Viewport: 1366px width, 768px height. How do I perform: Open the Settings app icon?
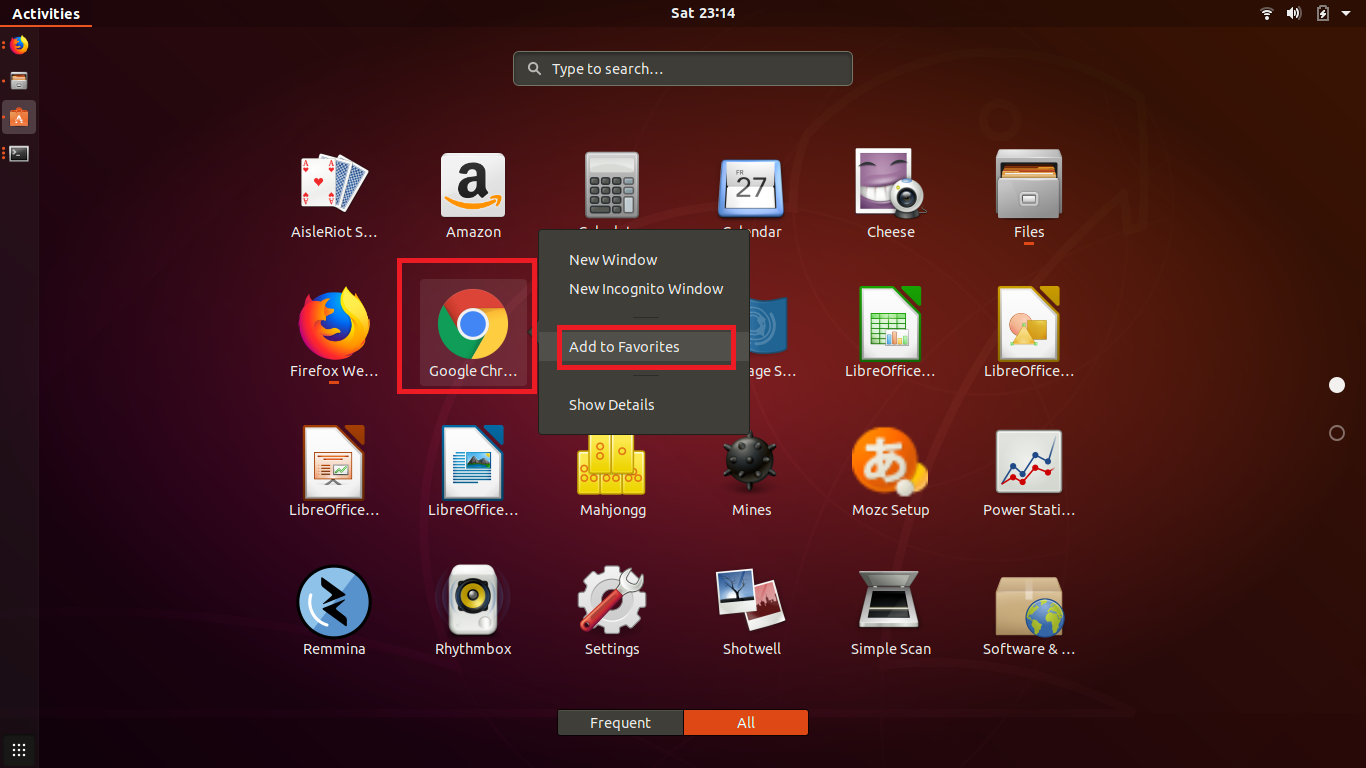point(612,601)
